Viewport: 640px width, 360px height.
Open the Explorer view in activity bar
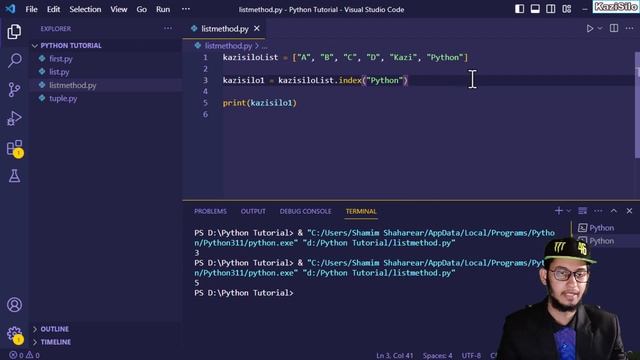coord(14,32)
